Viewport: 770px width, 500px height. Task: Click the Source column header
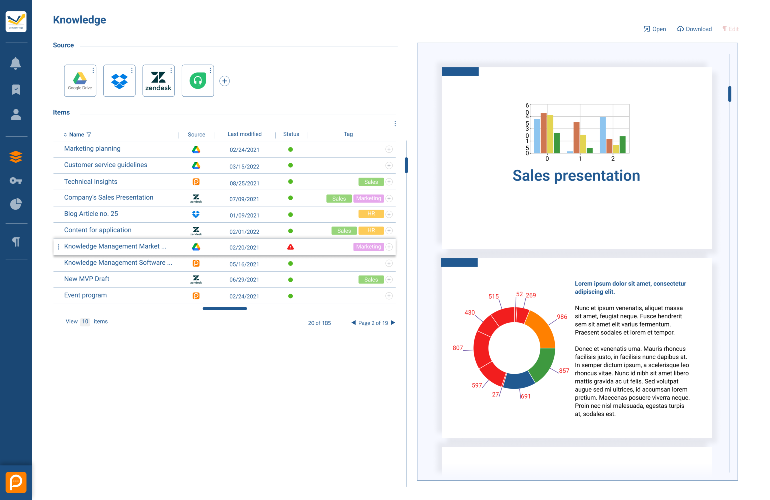(x=196, y=134)
